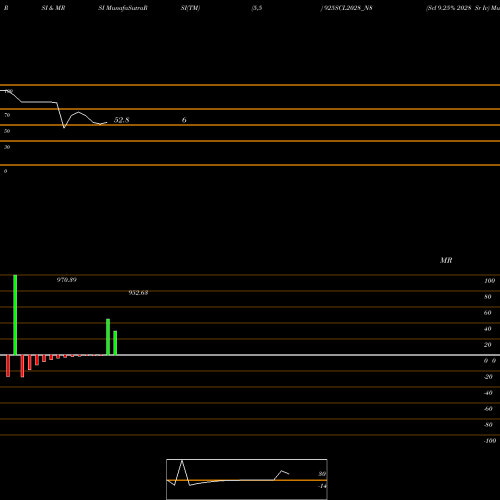Select the RSI axis label "50"
The height and width of the screenshot is (500, 500).
[x=7, y=131]
